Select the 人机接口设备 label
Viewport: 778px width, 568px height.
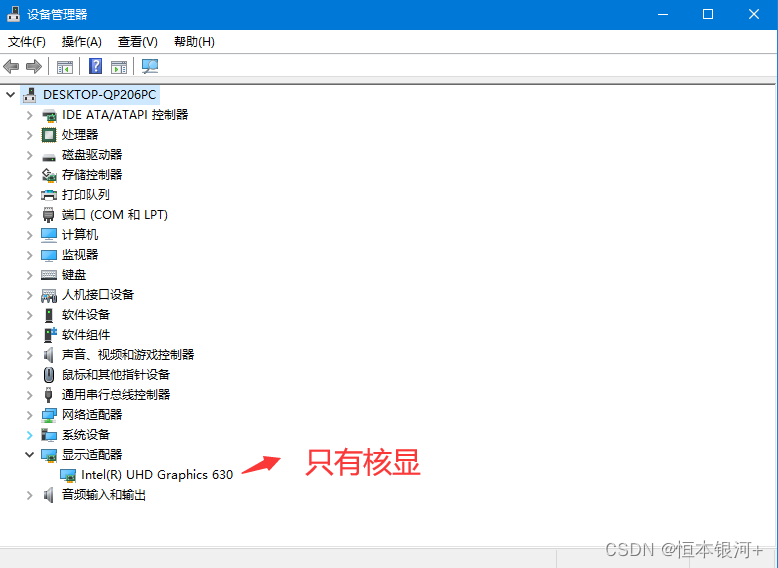click(98, 295)
